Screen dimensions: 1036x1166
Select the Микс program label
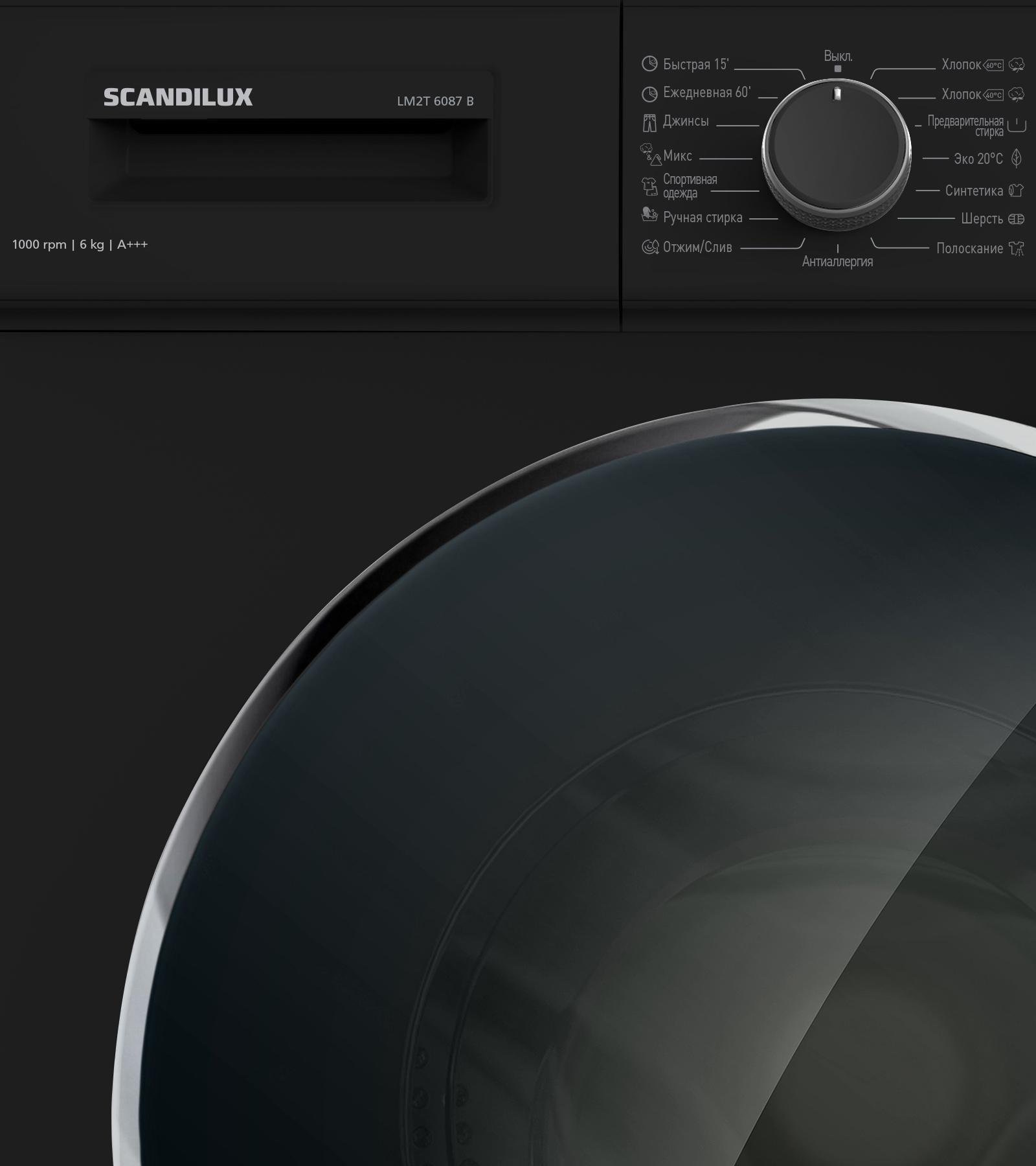pos(677,156)
